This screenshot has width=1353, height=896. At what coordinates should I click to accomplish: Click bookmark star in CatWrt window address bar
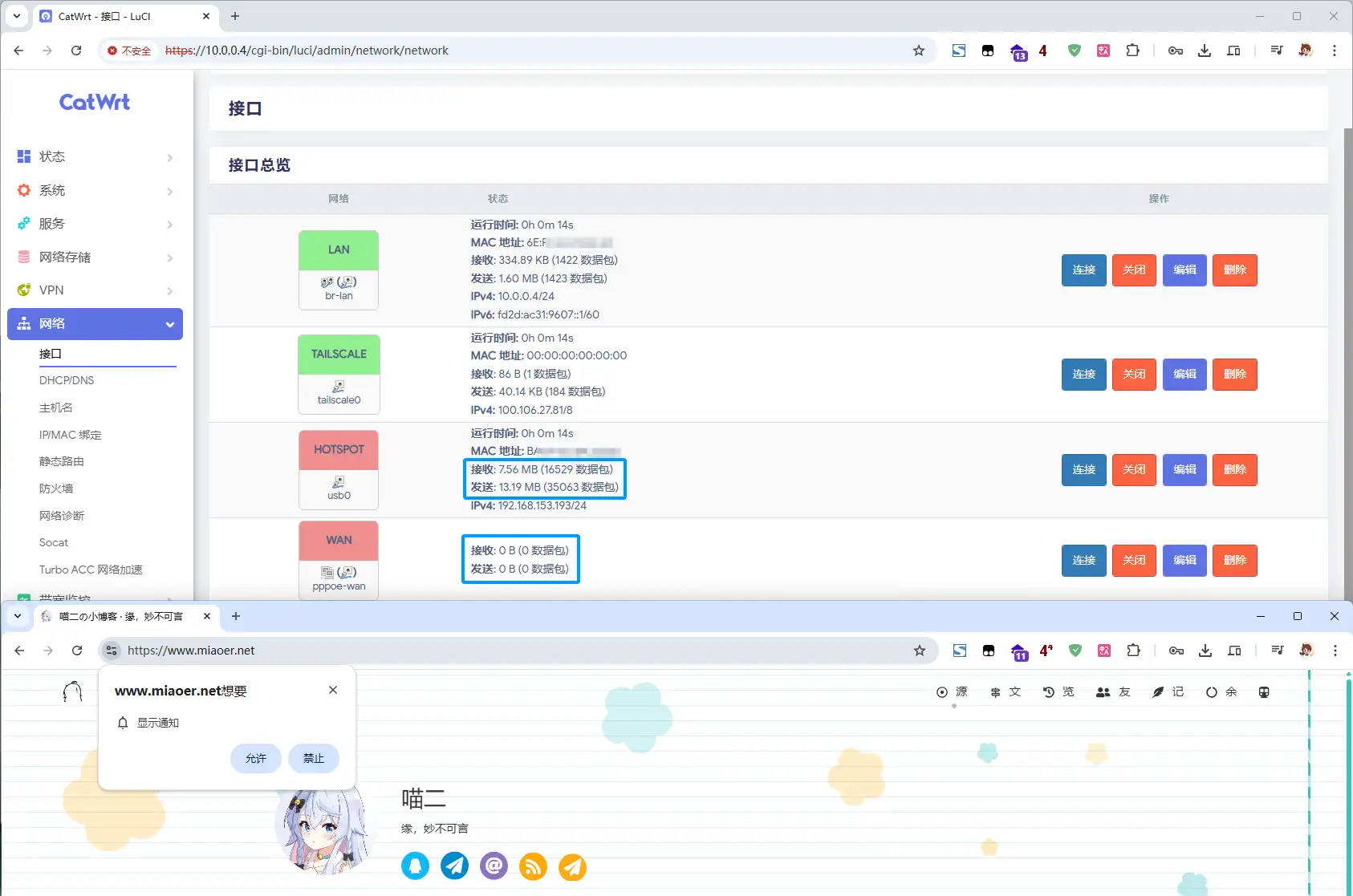point(919,51)
